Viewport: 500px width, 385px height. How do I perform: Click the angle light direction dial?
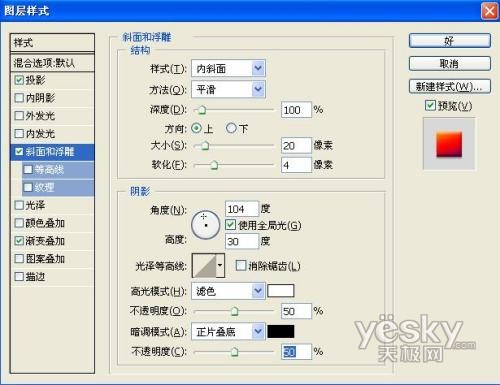(x=205, y=225)
